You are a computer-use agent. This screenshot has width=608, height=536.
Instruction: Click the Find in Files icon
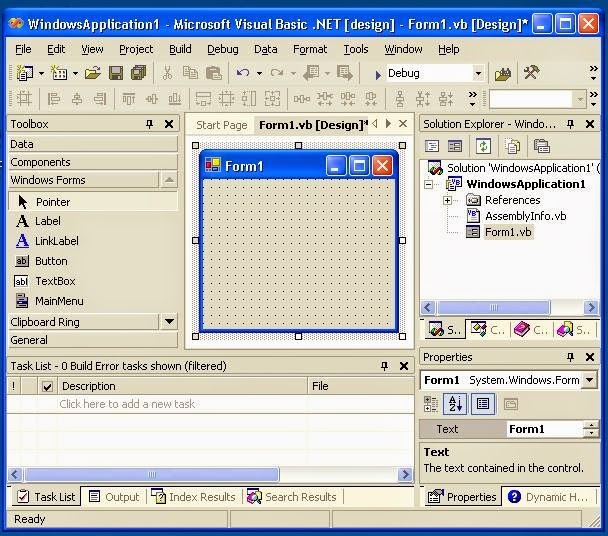503,73
